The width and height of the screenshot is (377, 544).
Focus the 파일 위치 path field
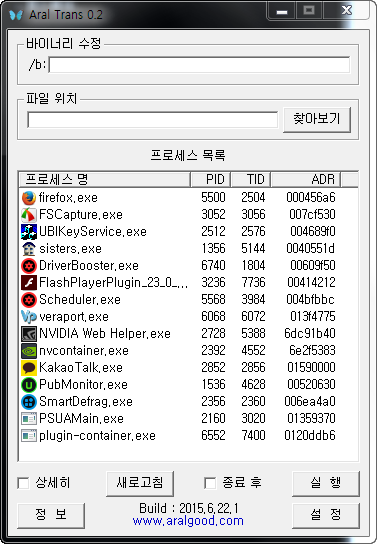153,120
